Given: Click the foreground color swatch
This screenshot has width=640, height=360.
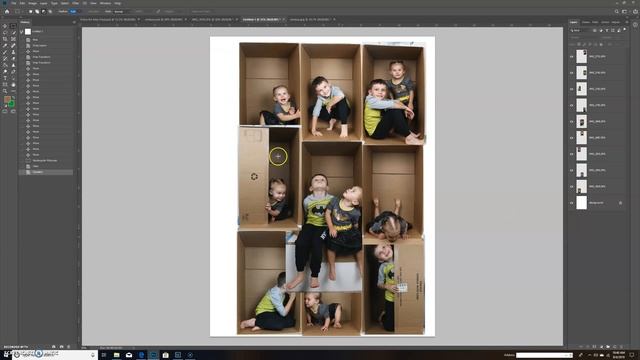Looking at the screenshot, I should pyautogui.click(x=7, y=99).
